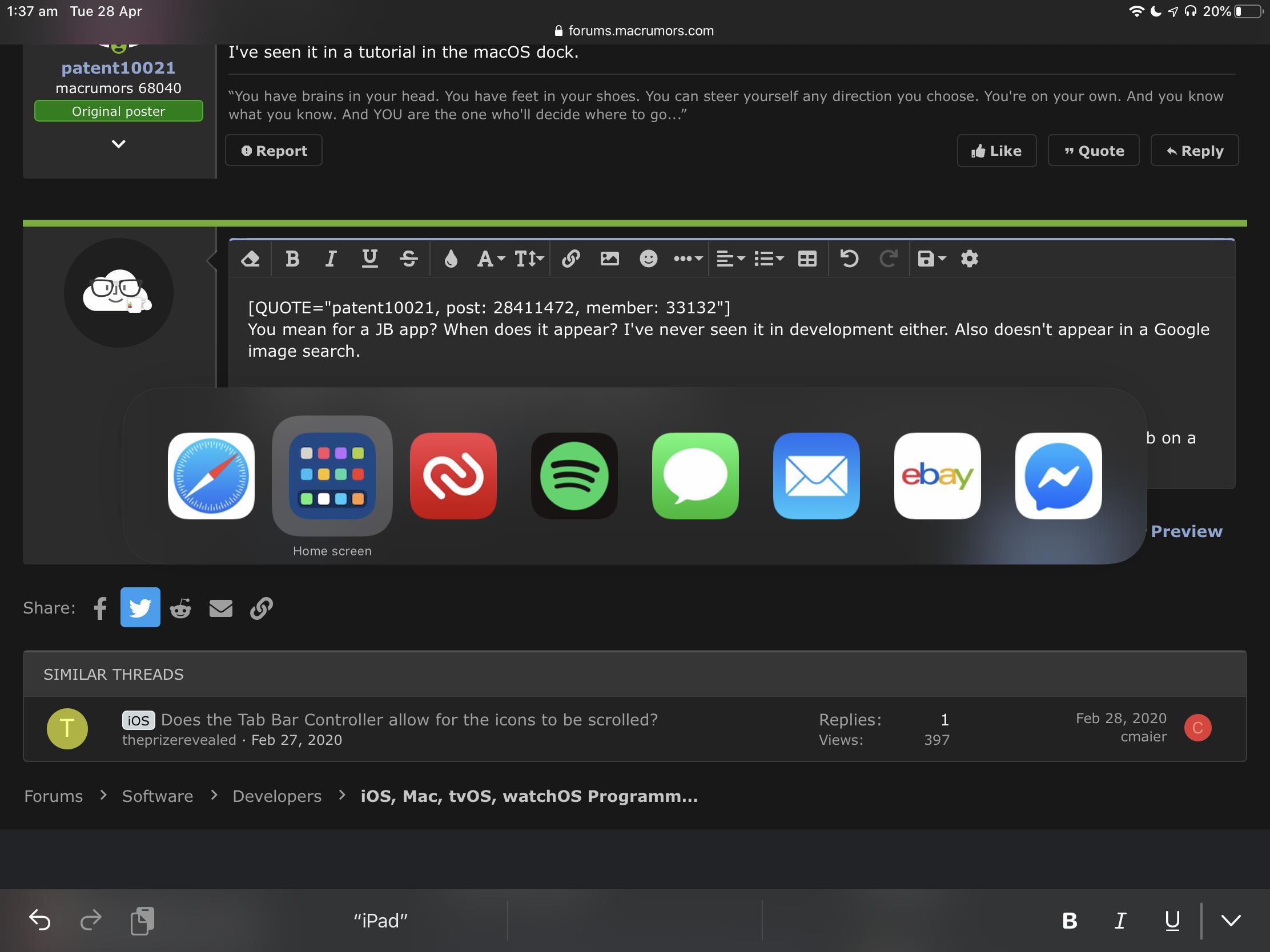Insert a table using table icon

coord(807,259)
